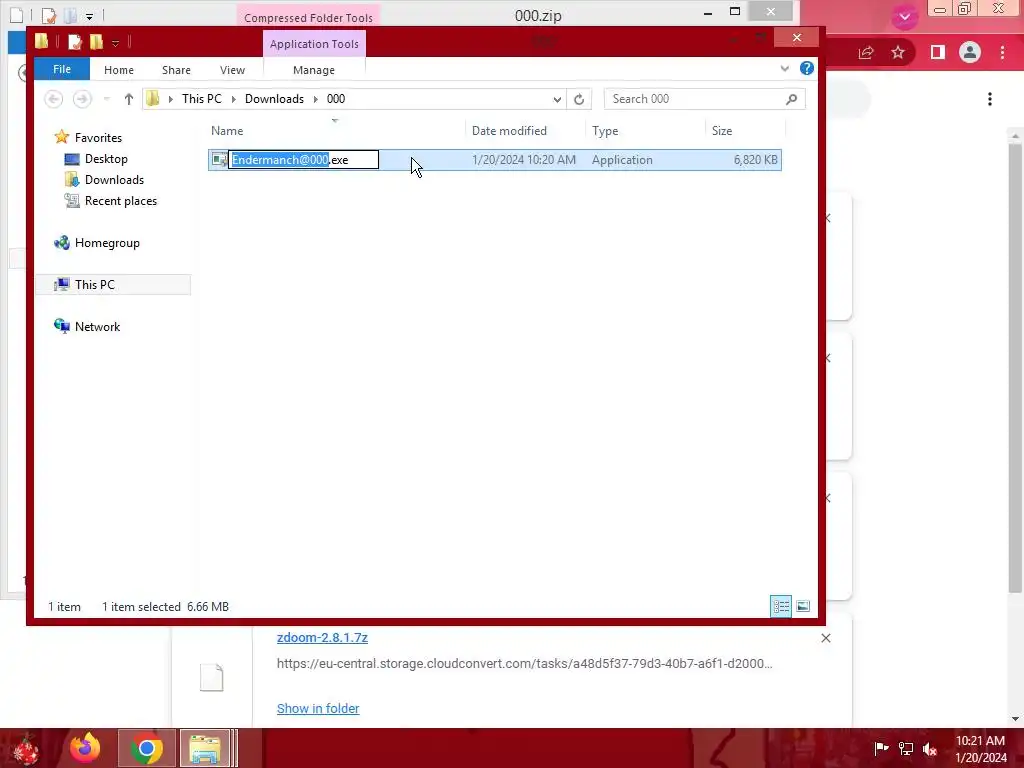Image resolution: width=1024 pixels, height=768 pixels.
Task: Open the Share ribbon tab
Action: pos(176,70)
